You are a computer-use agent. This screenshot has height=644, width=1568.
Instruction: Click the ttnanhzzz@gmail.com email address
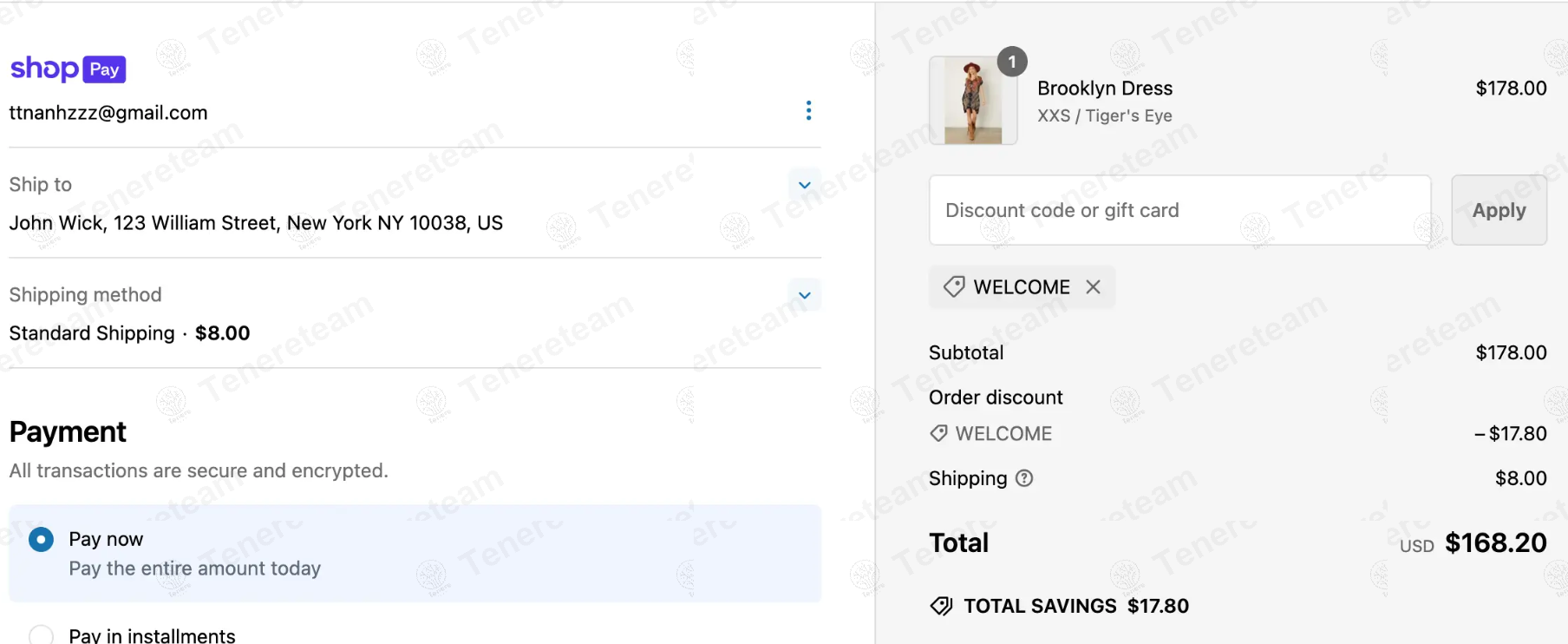pyautogui.click(x=108, y=113)
